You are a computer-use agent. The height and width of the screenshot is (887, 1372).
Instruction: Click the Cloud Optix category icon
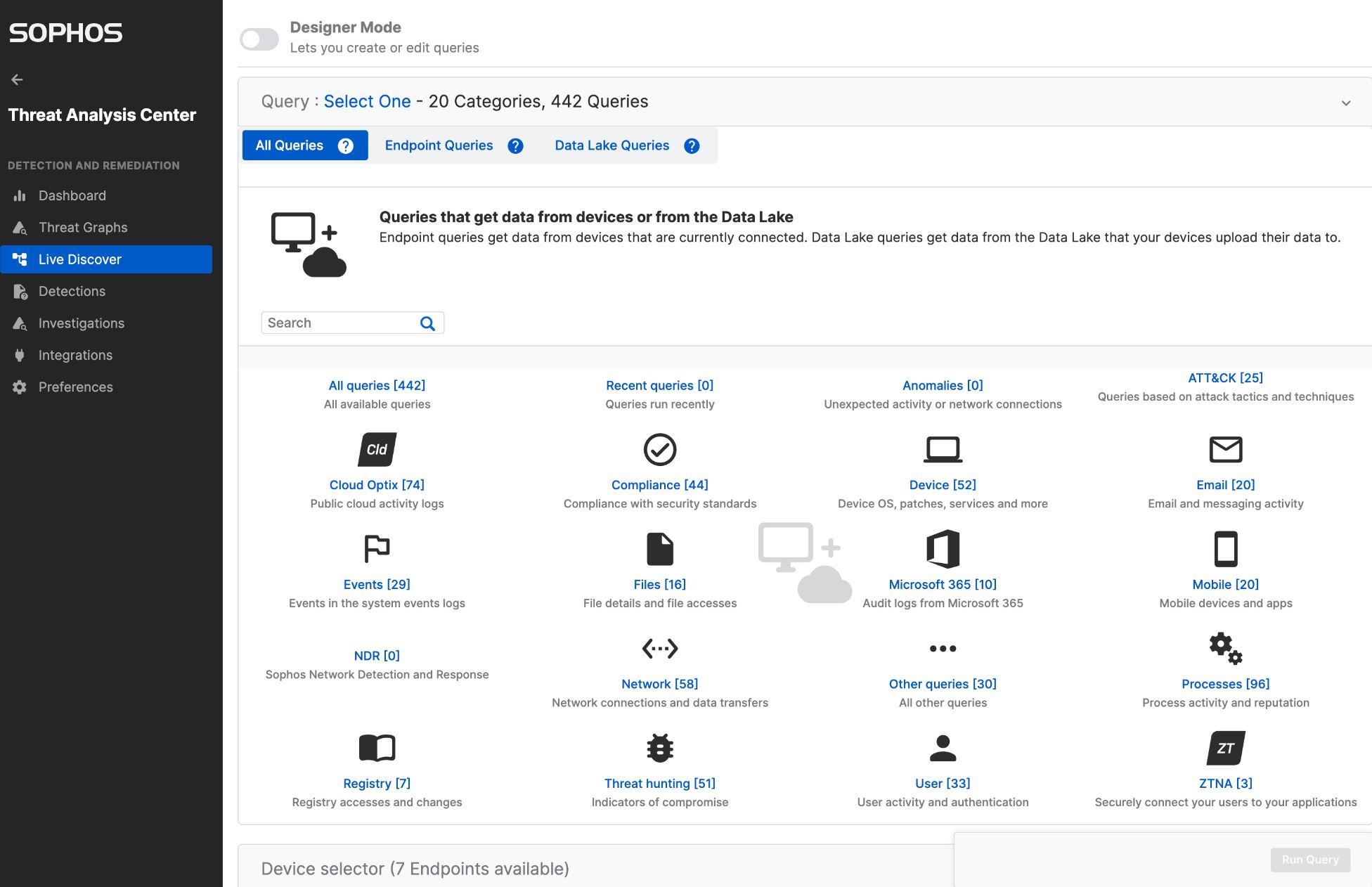pyautogui.click(x=377, y=450)
